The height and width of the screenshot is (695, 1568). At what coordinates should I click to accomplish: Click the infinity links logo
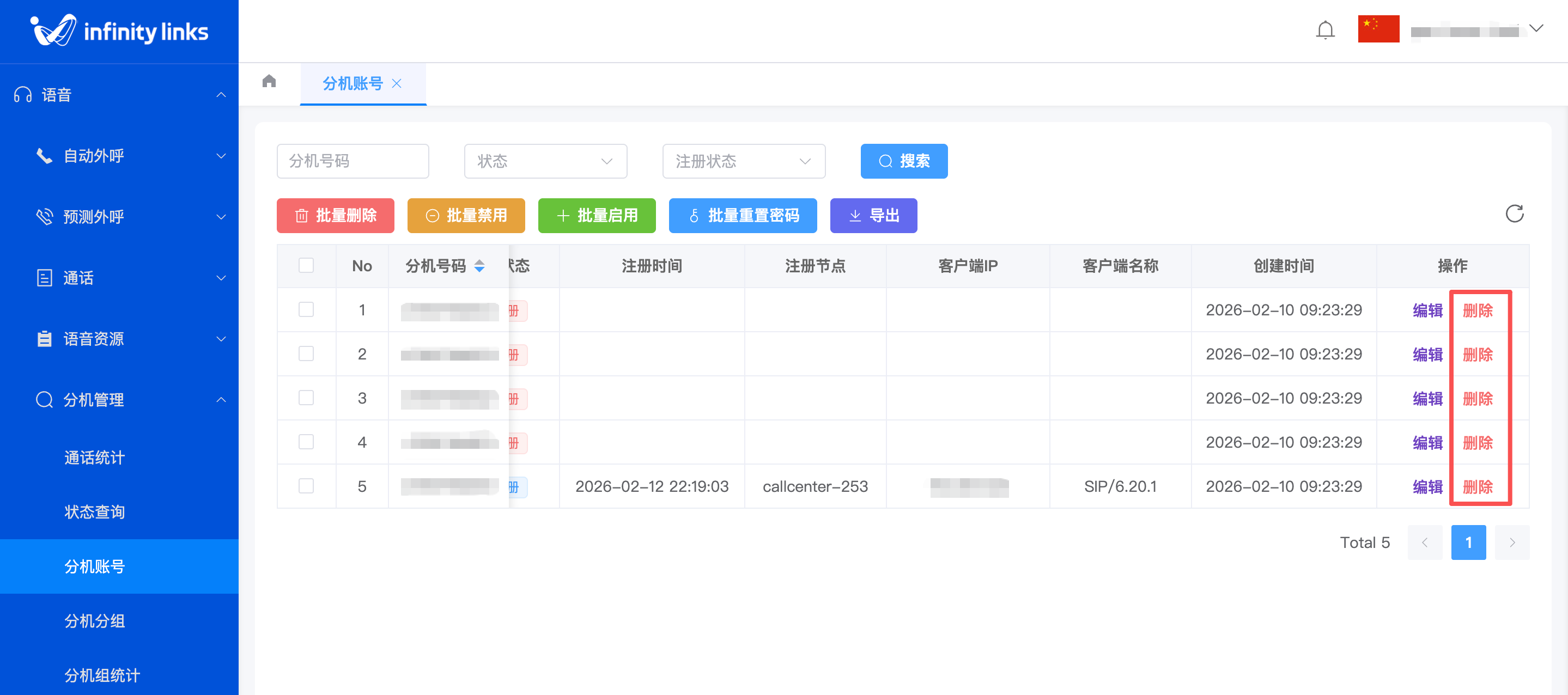(119, 31)
